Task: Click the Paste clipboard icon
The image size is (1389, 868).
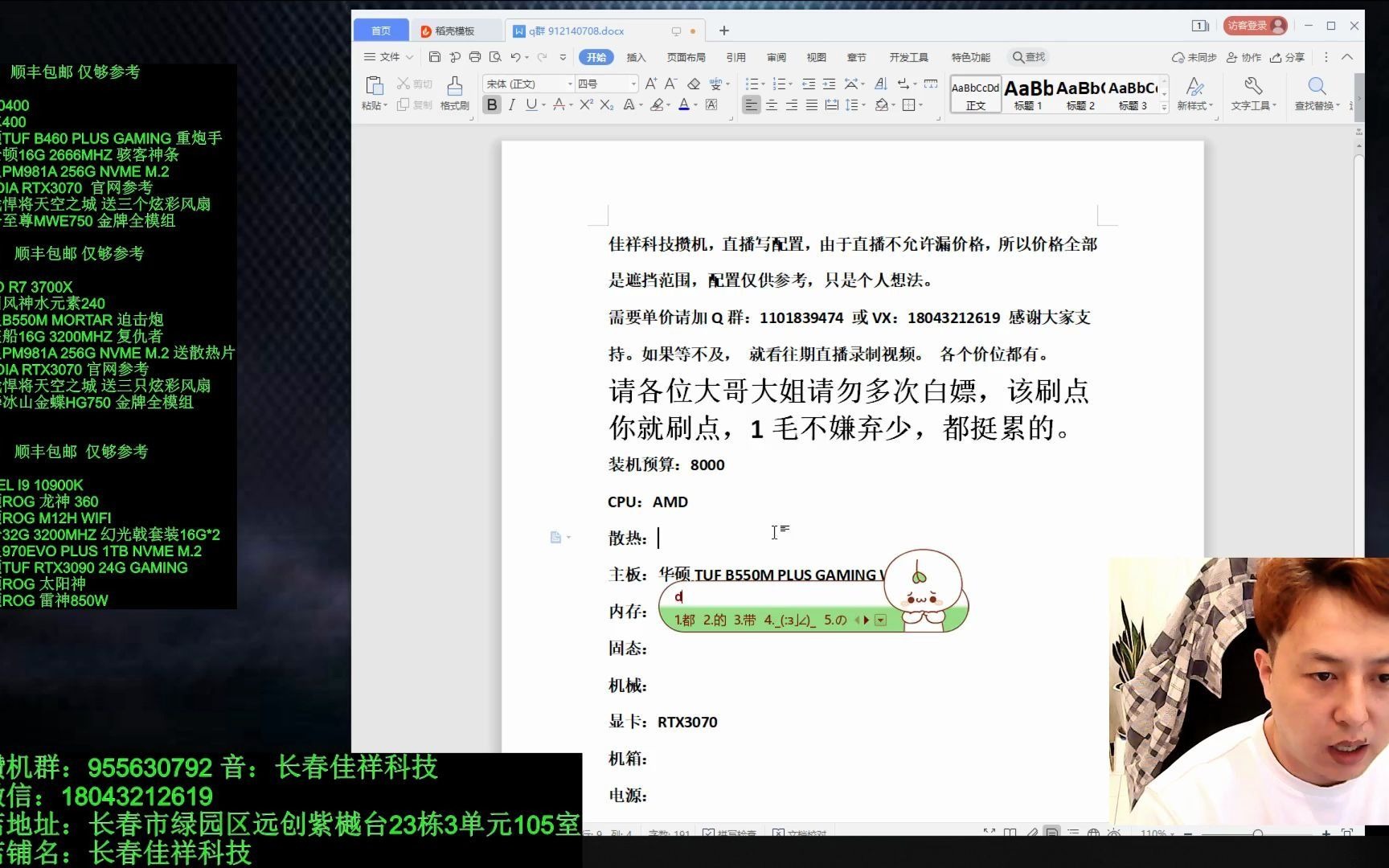Action: coord(374,85)
